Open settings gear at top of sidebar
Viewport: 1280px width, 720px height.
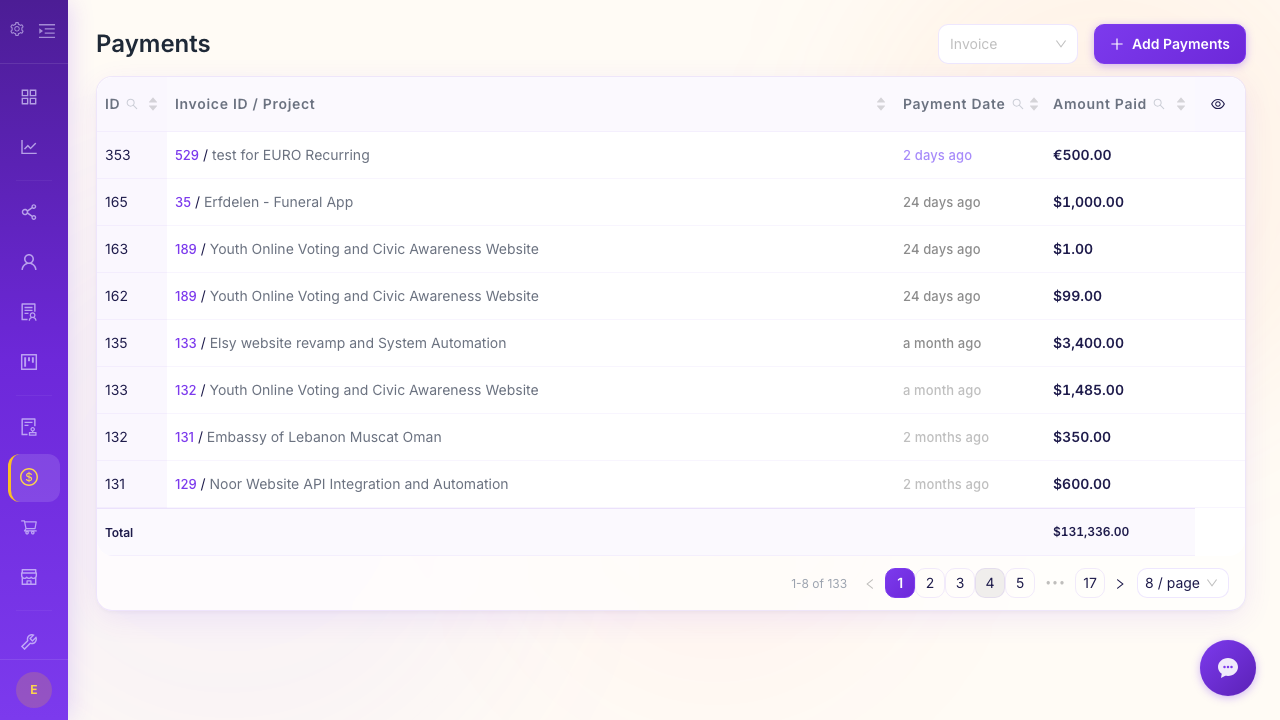click(x=16, y=30)
